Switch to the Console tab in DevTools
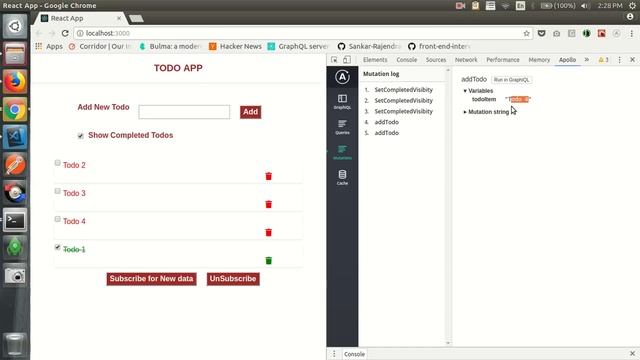640x360 pixels. coord(407,60)
